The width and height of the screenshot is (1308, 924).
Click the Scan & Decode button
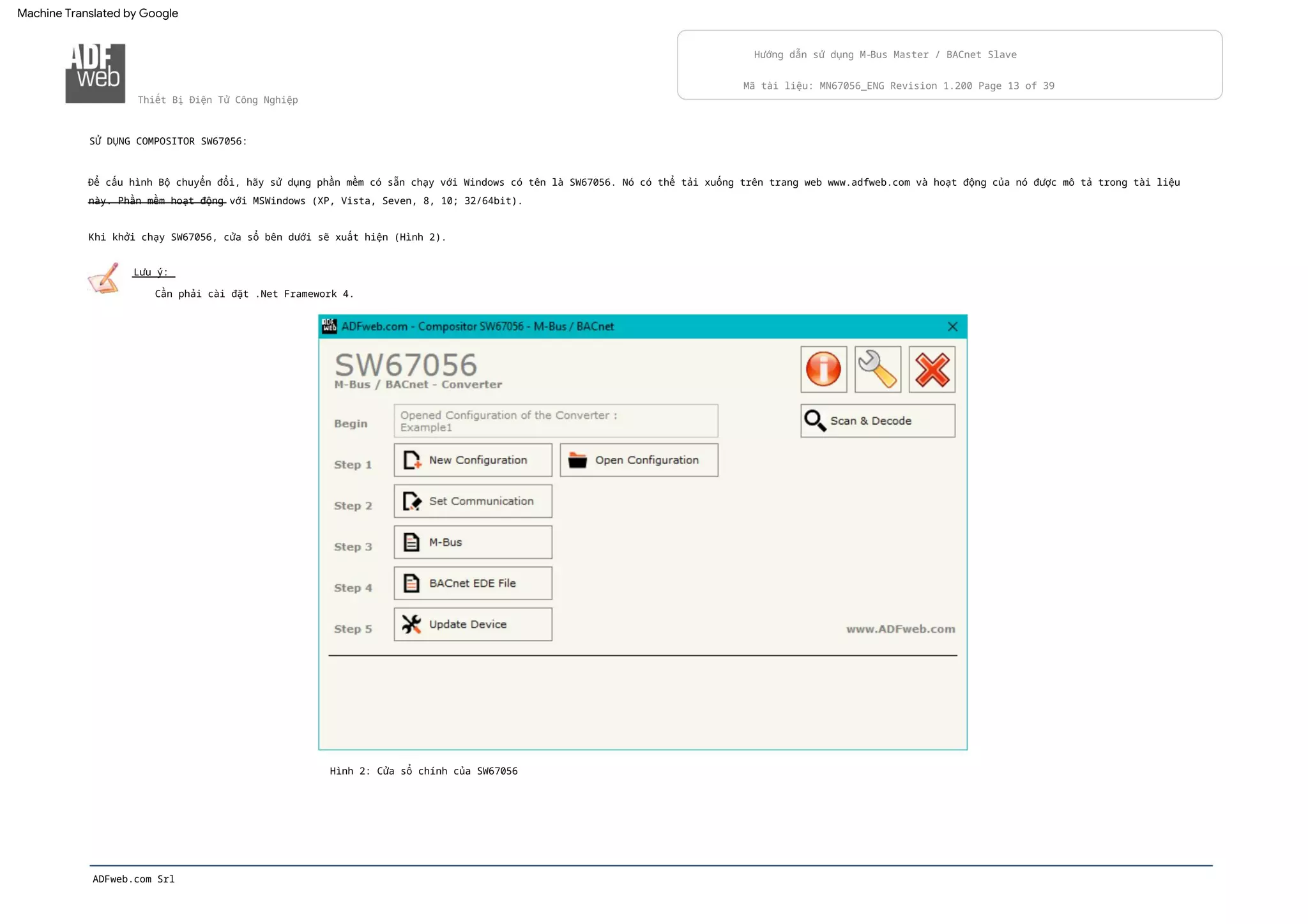click(878, 421)
